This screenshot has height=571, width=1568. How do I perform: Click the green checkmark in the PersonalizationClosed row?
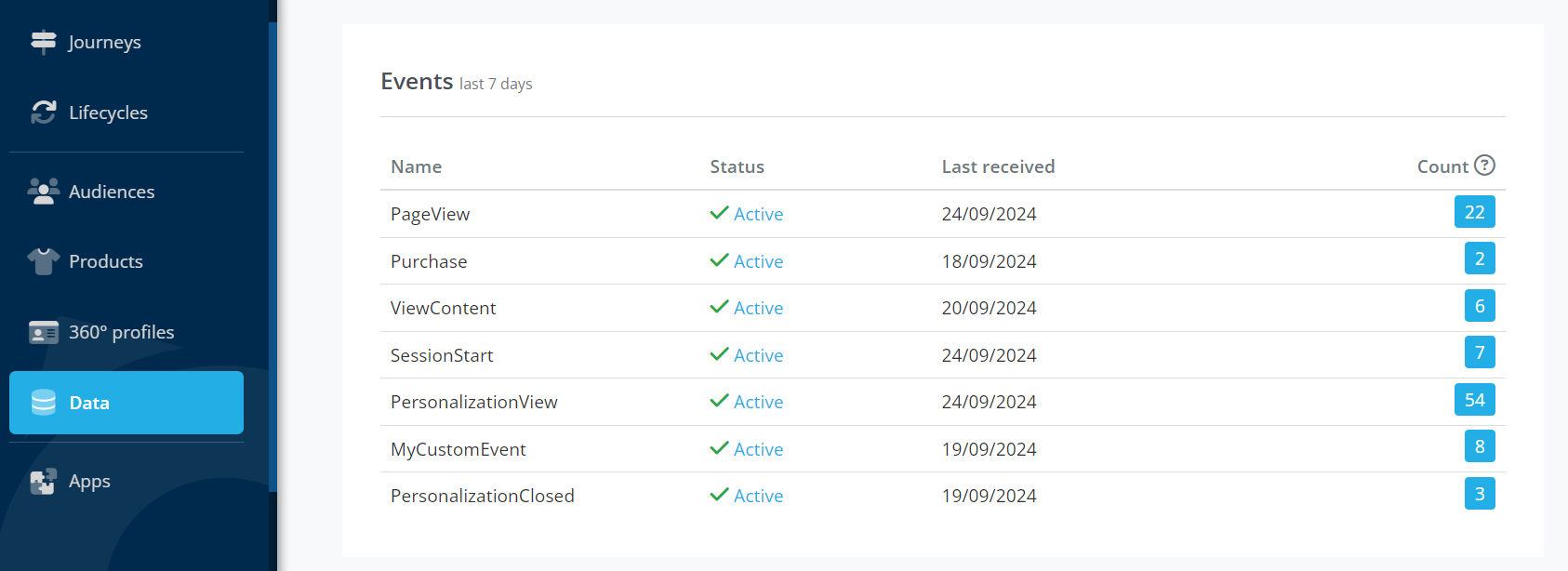pos(719,495)
